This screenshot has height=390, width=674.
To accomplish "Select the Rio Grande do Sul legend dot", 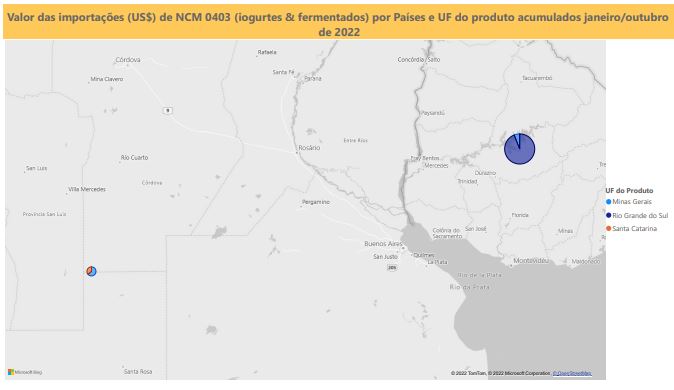I will point(608,215).
